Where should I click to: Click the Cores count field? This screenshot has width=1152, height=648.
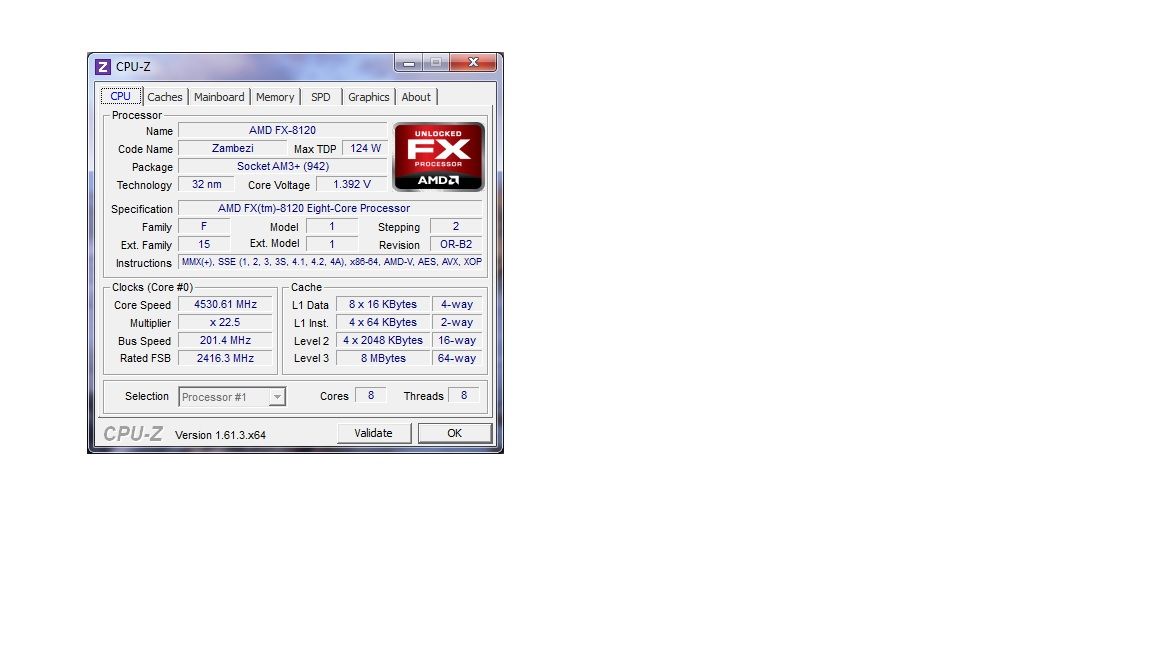point(371,395)
